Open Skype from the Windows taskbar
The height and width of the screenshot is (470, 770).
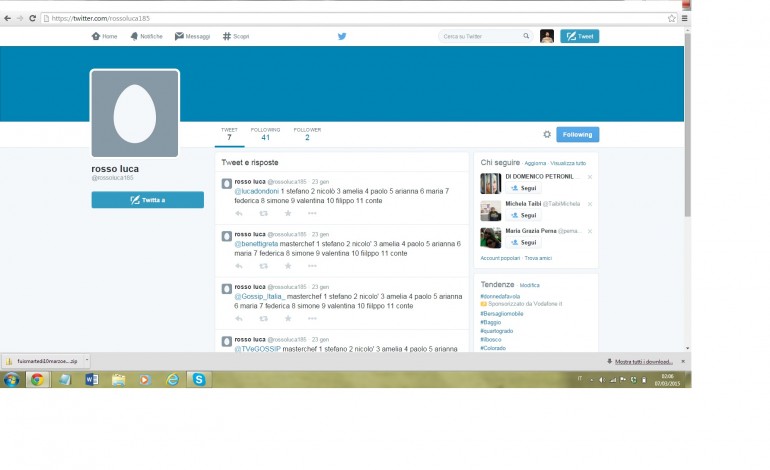point(199,379)
